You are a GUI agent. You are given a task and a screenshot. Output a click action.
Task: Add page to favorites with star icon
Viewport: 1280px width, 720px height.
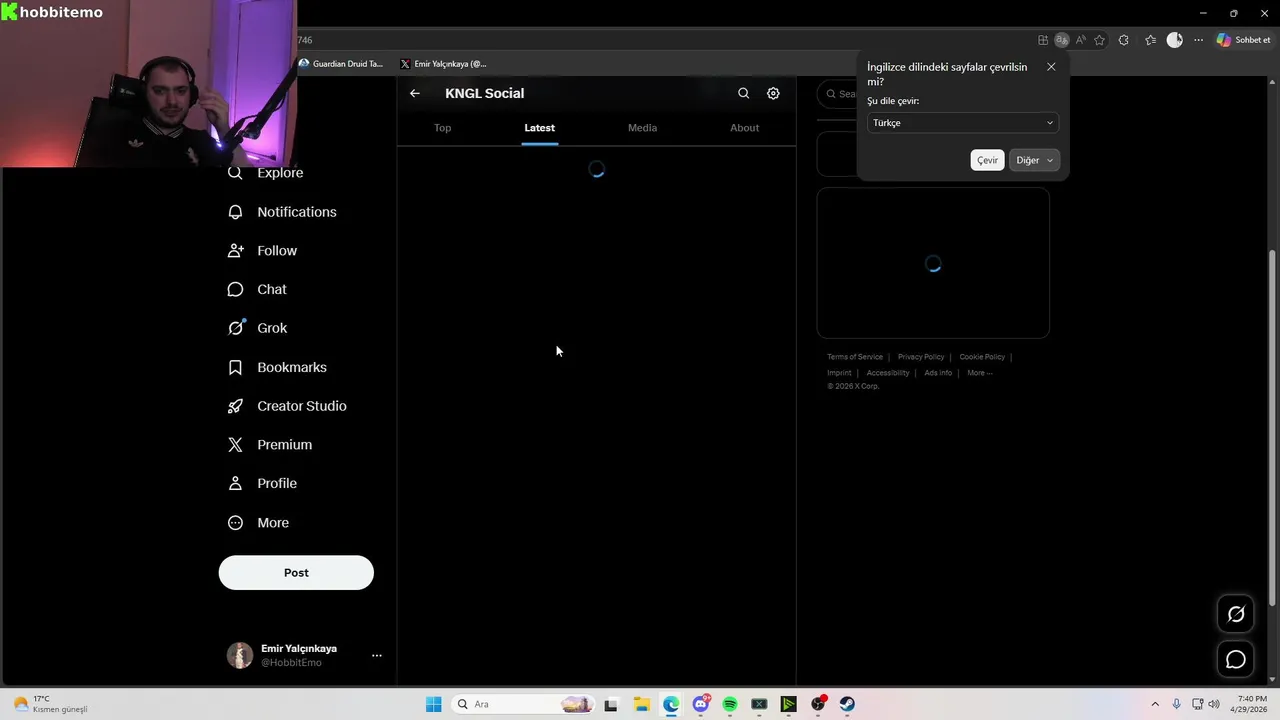click(1100, 40)
